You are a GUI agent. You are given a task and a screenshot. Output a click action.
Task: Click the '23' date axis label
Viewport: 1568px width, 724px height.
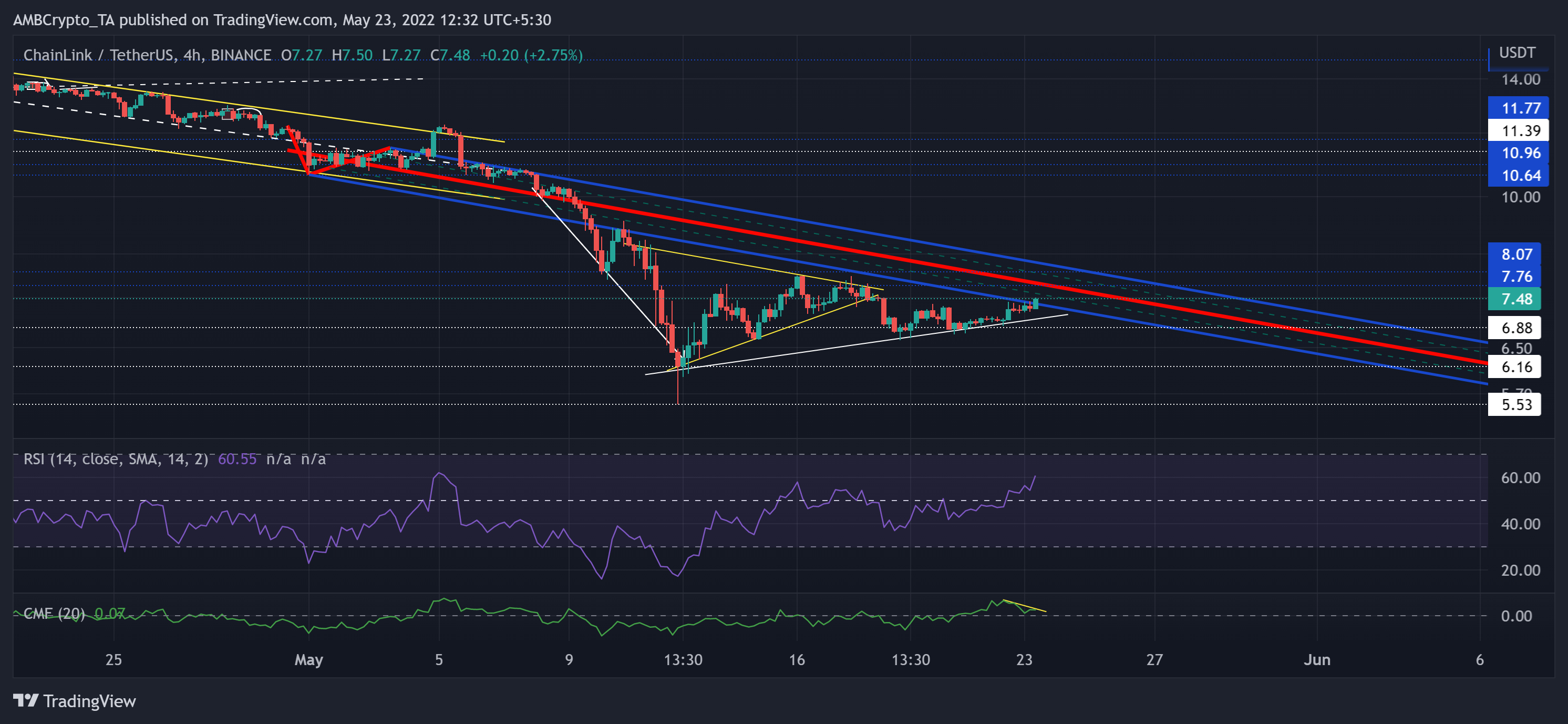coord(1025,659)
